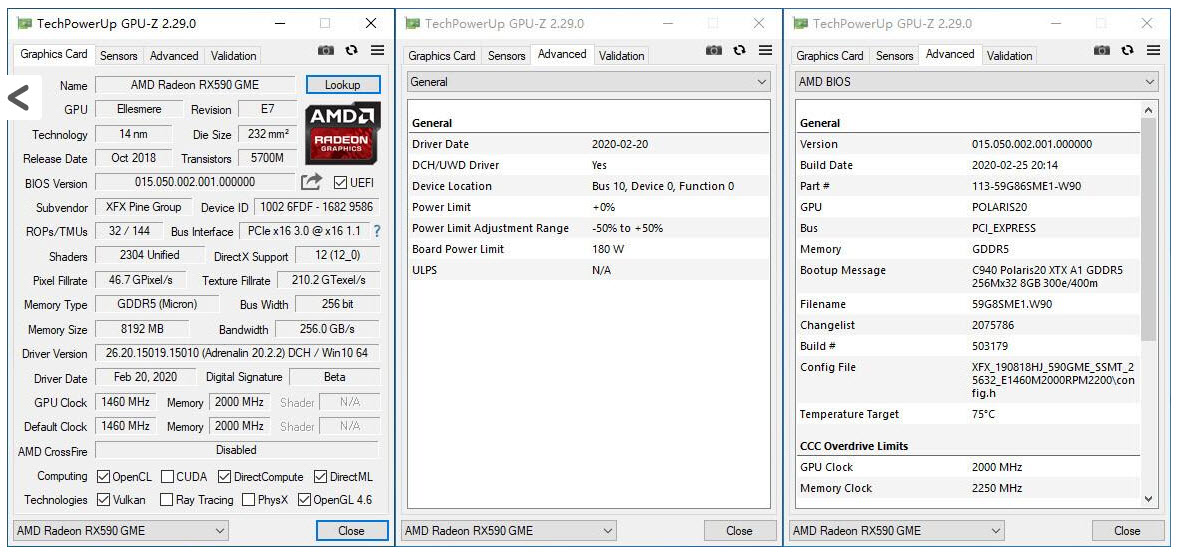Refresh readings icon in left GPU-Z window
1177x556 pixels.
point(351,50)
